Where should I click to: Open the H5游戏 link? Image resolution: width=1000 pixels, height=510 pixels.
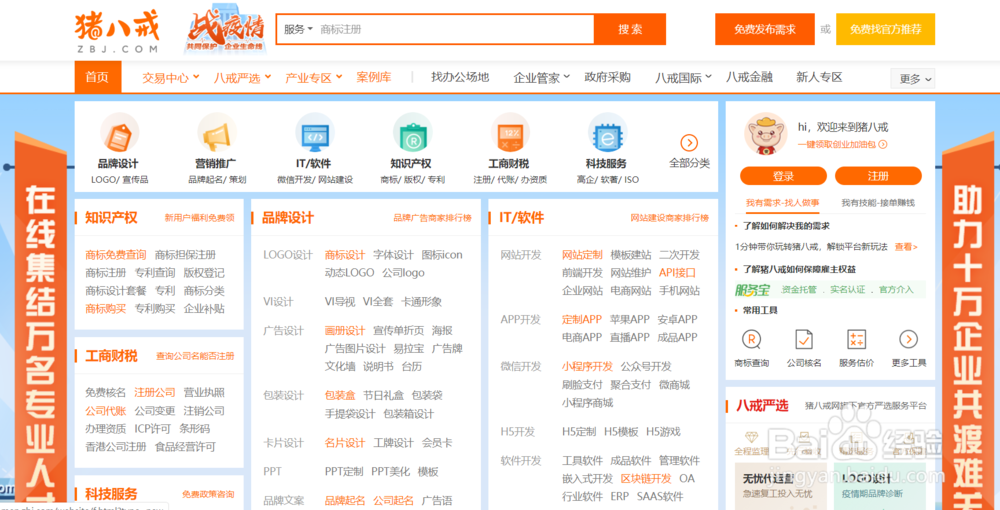tap(663, 432)
